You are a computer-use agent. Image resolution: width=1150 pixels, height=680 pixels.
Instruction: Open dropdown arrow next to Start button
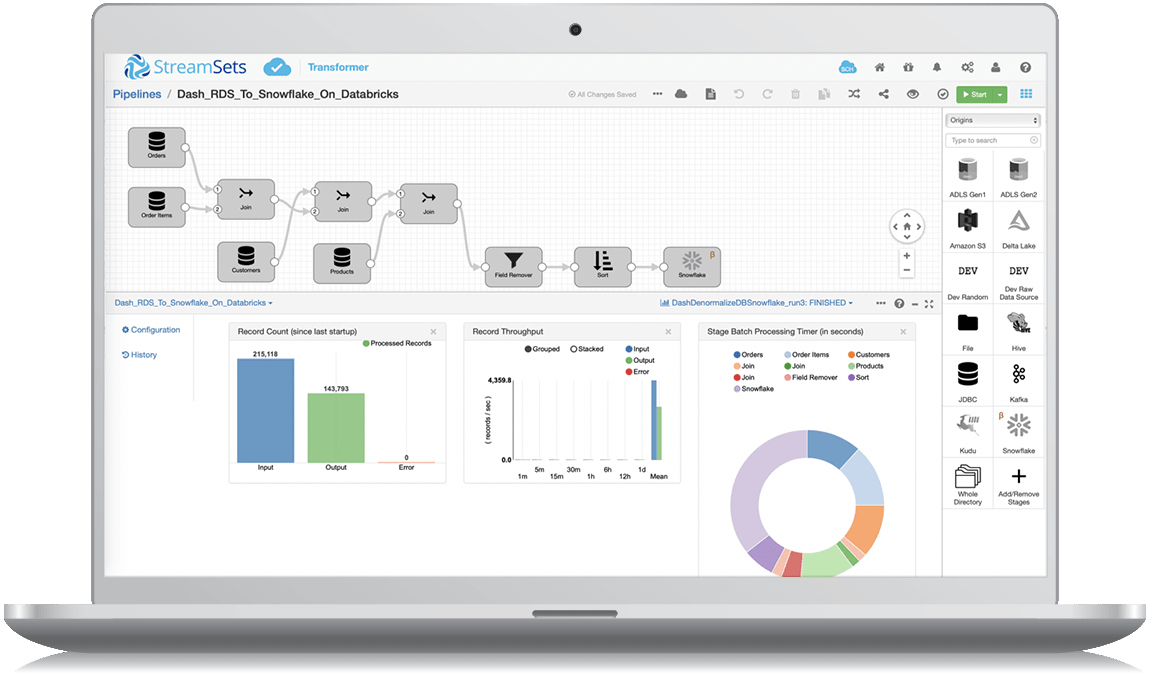1000,94
